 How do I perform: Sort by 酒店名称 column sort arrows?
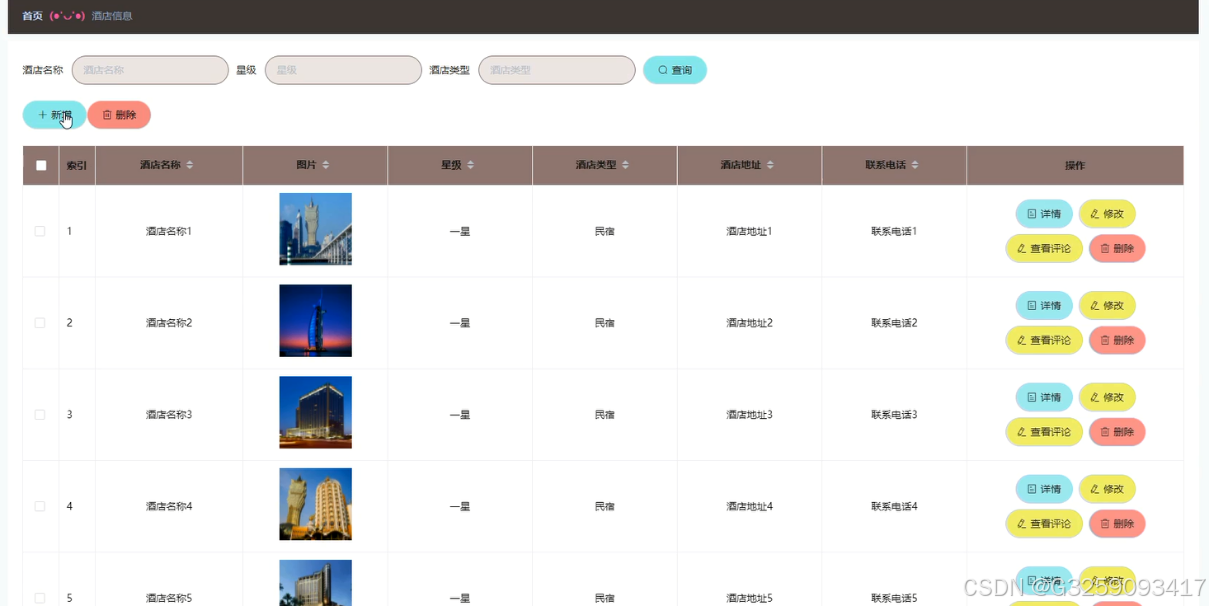(190, 165)
